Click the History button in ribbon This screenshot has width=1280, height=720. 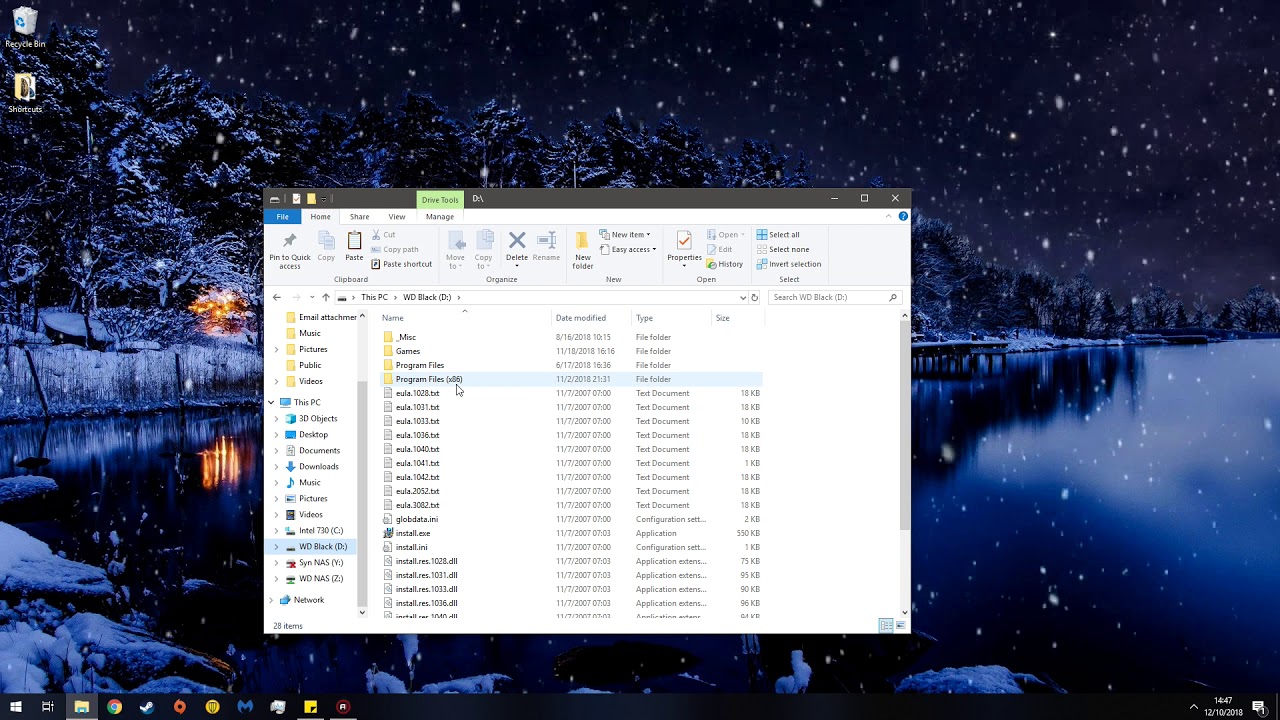click(725, 264)
